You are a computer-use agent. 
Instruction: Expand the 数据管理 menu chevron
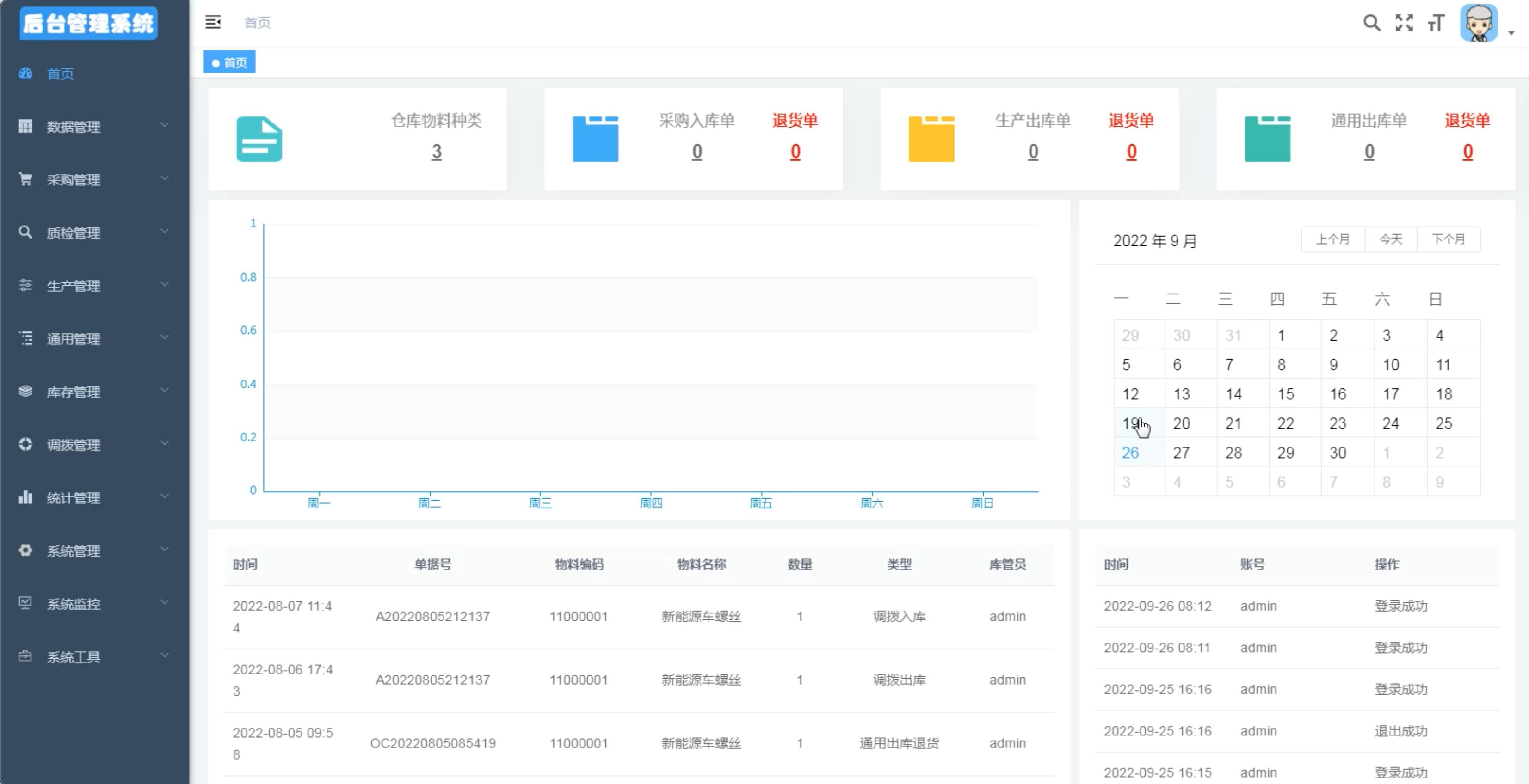coord(164,125)
